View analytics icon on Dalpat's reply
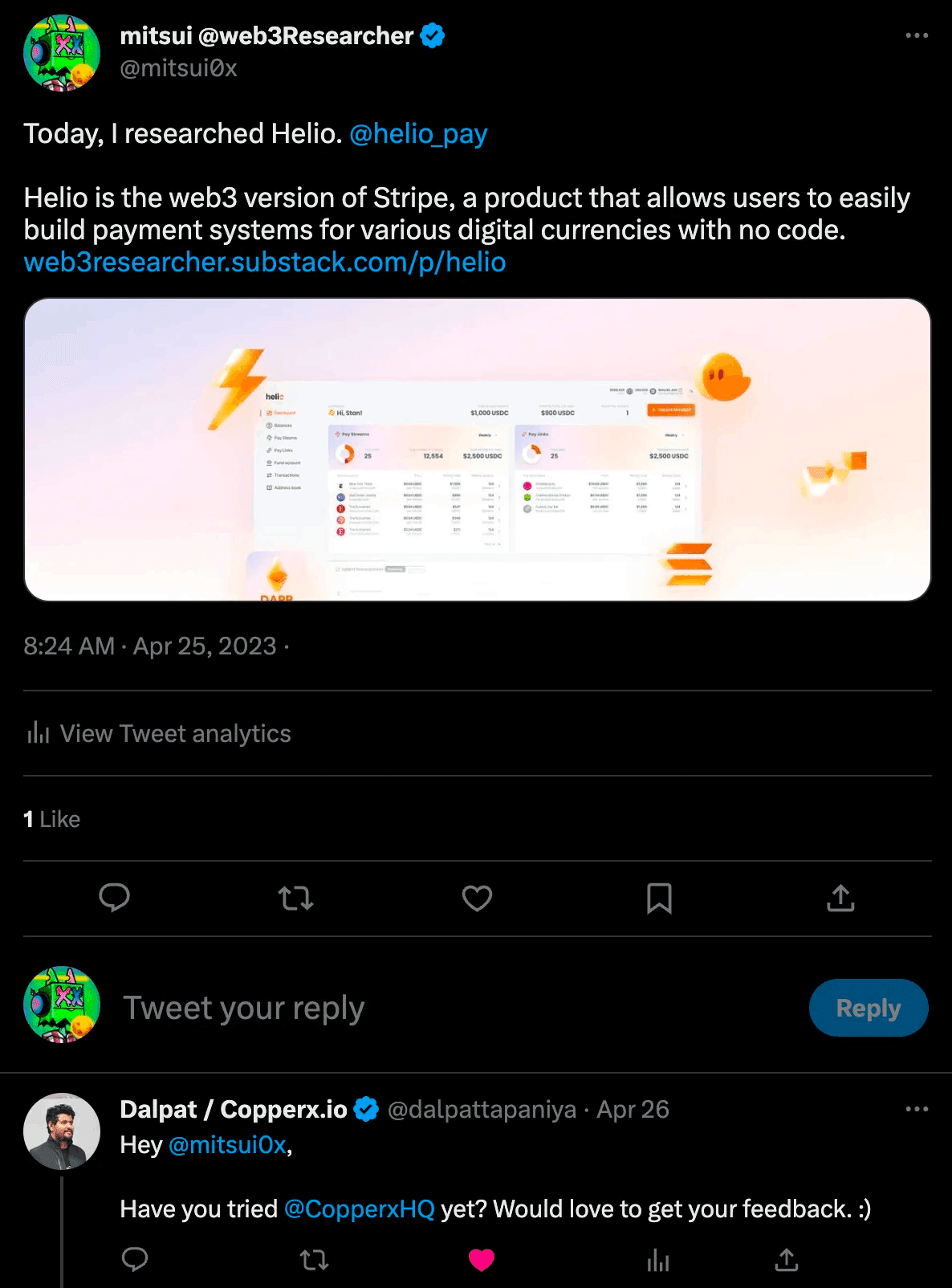 coord(658,1260)
